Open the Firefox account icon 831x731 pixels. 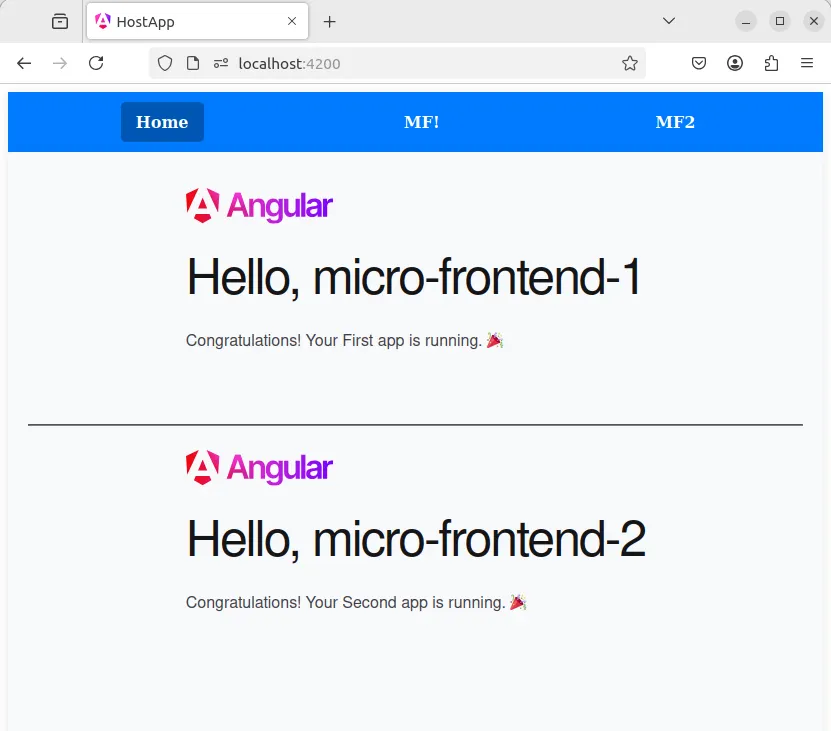(x=735, y=62)
